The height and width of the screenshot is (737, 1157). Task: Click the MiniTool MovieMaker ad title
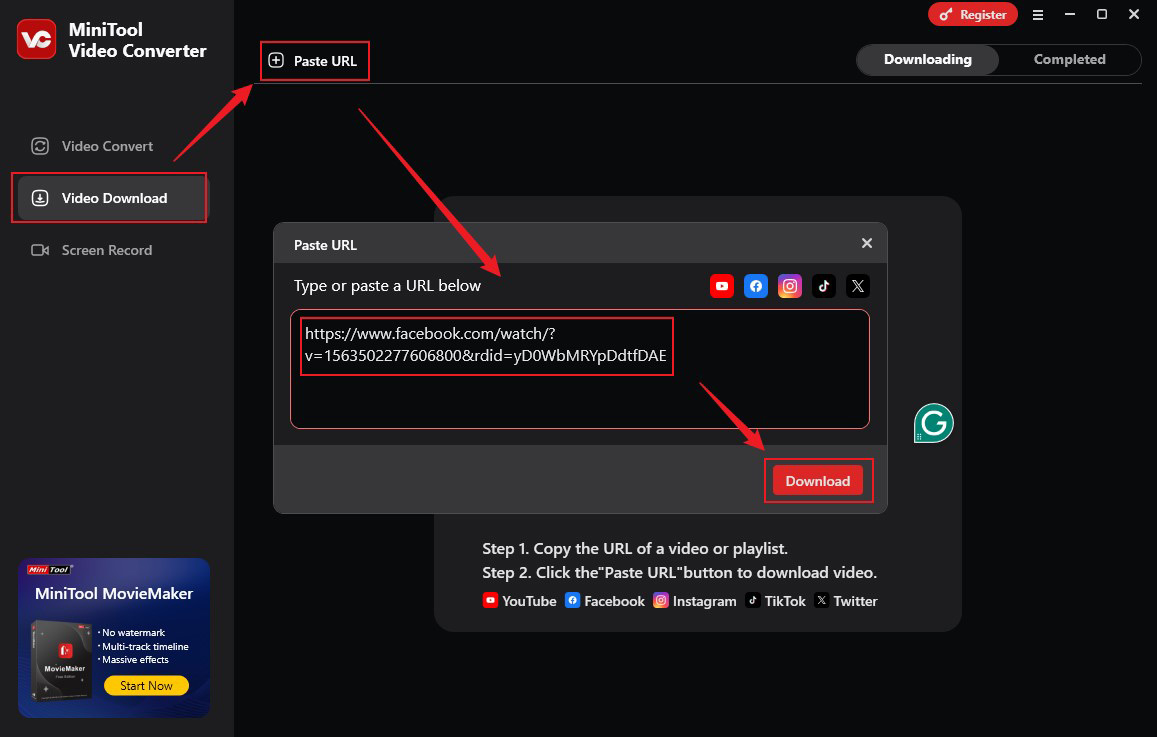114,593
